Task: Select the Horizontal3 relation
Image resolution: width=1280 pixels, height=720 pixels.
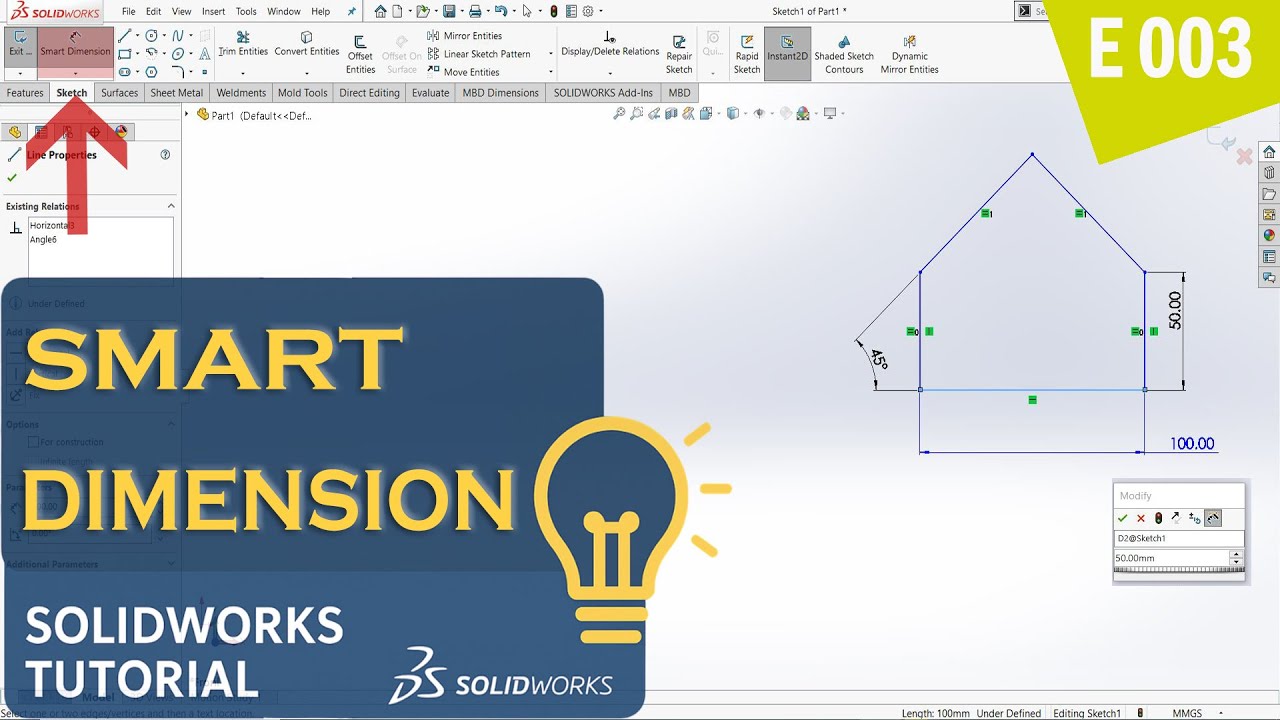Action: click(x=52, y=226)
